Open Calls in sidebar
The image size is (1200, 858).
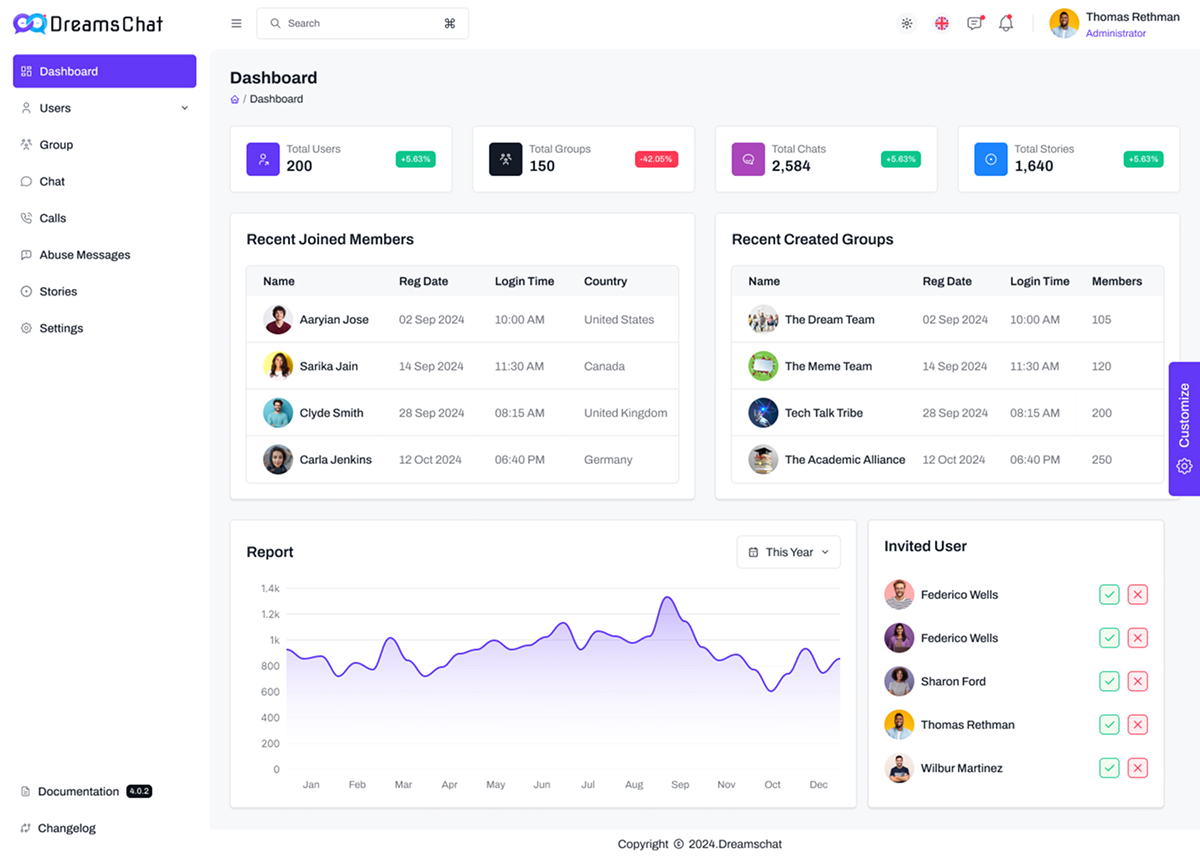[x=105, y=218]
